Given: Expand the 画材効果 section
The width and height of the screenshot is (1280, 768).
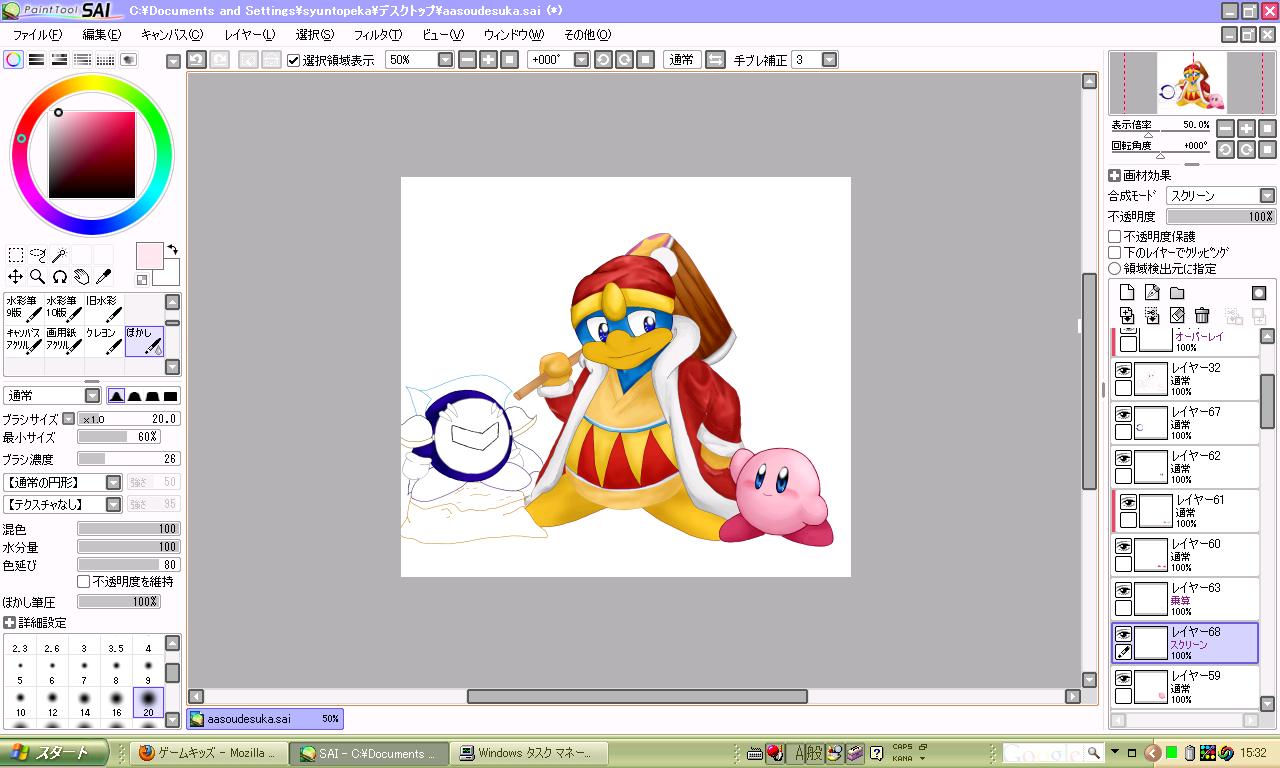Looking at the screenshot, I should pos(1114,175).
